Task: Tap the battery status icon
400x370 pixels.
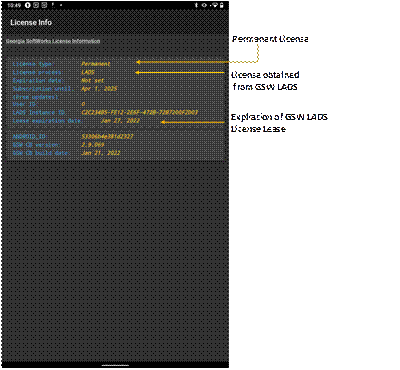Action: point(222,5)
